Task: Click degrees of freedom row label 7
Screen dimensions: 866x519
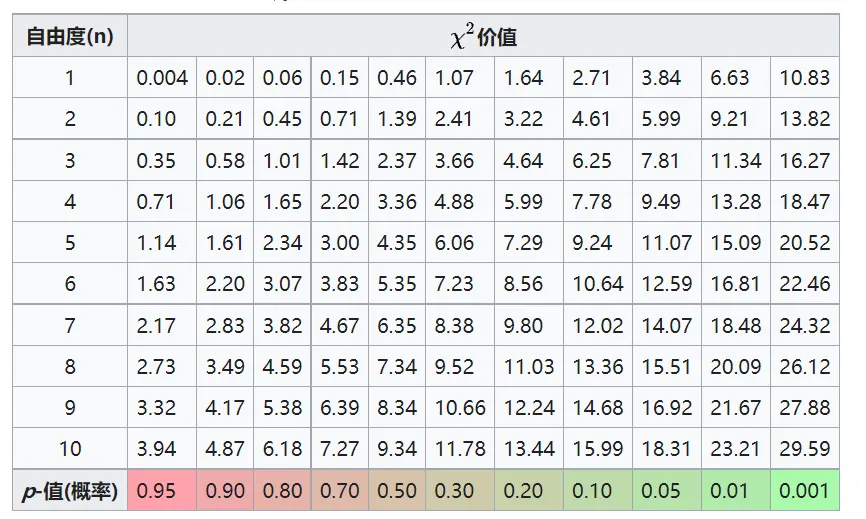Action: pos(70,325)
